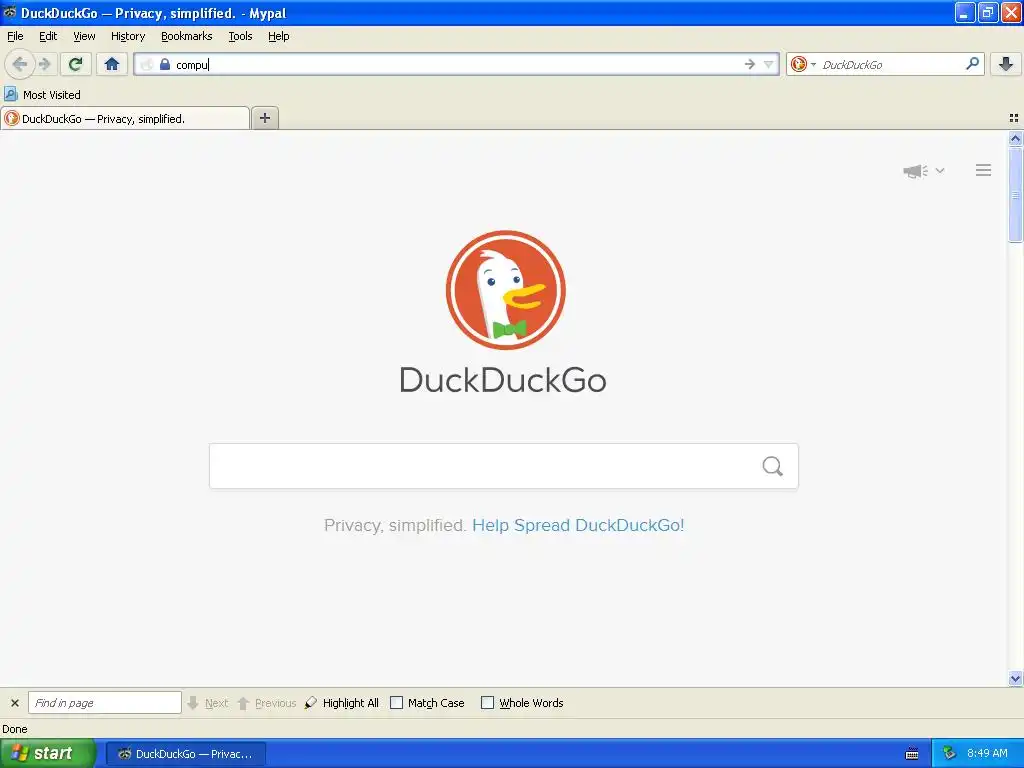Click the network tray icon
The image size is (1024, 768).
950,754
